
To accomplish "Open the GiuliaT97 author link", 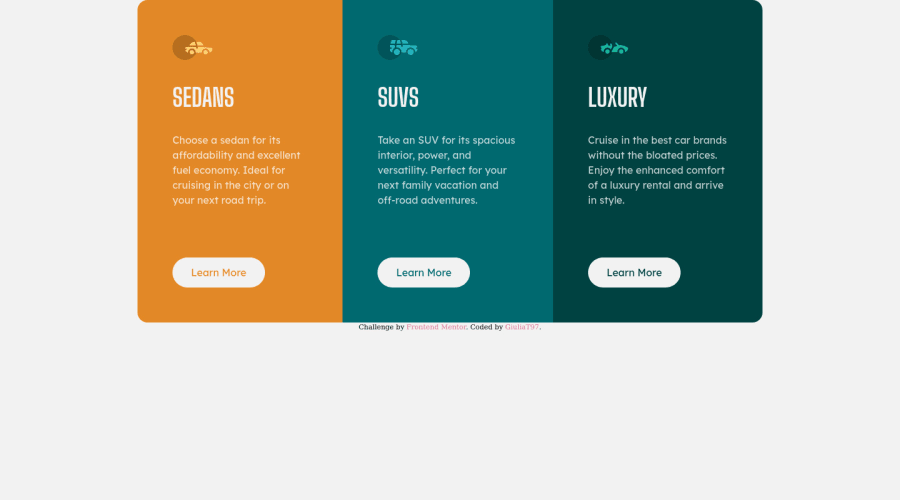I will [522, 327].
